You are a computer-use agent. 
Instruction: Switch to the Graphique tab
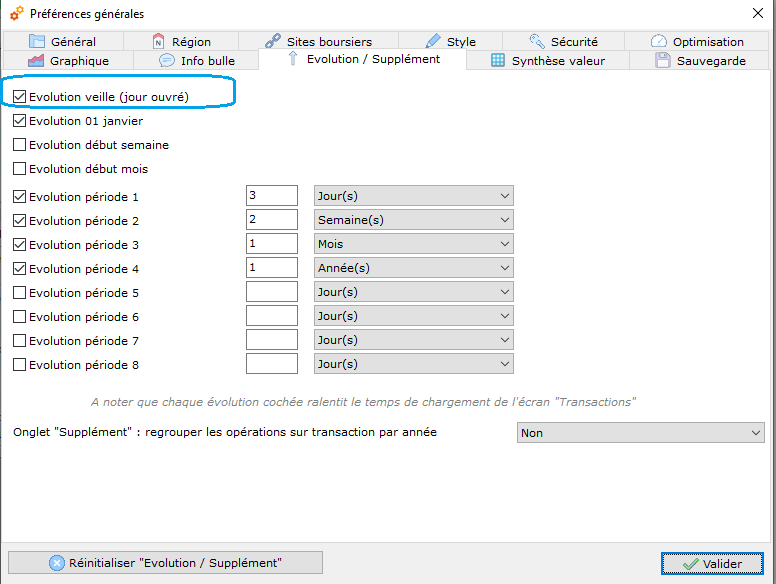click(x=68, y=60)
